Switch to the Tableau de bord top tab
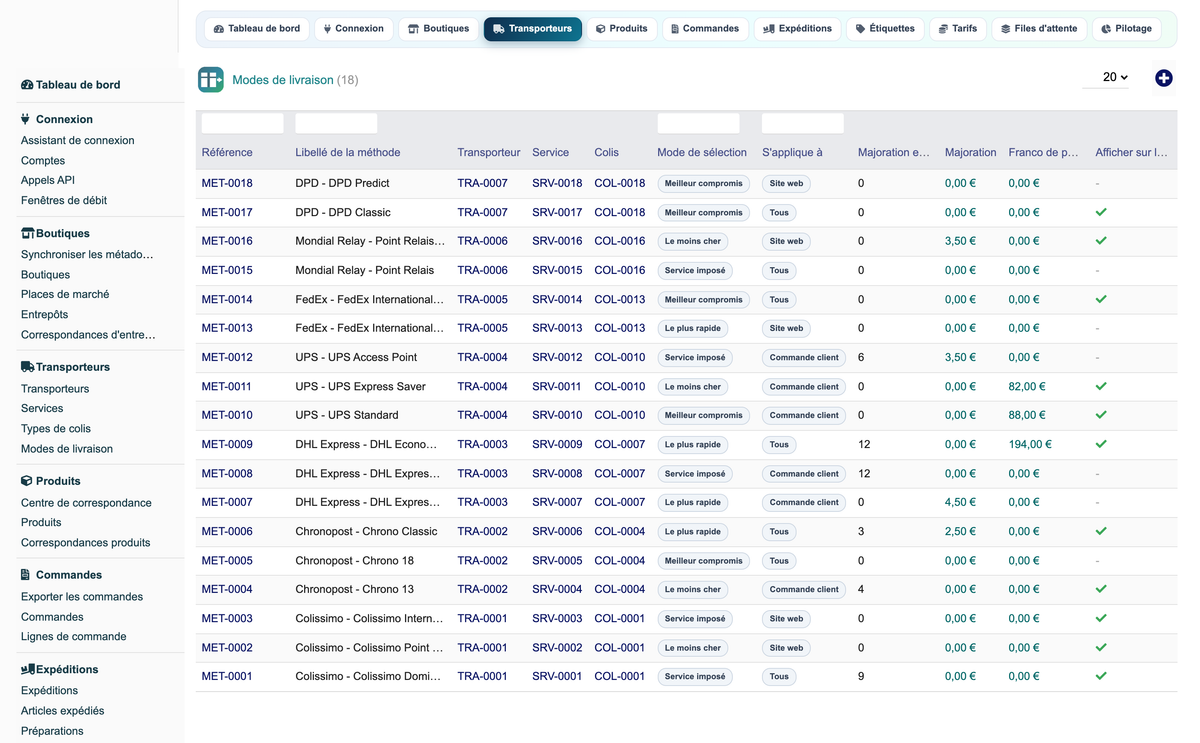Viewport: 1200px width, 743px height. coord(257,29)
